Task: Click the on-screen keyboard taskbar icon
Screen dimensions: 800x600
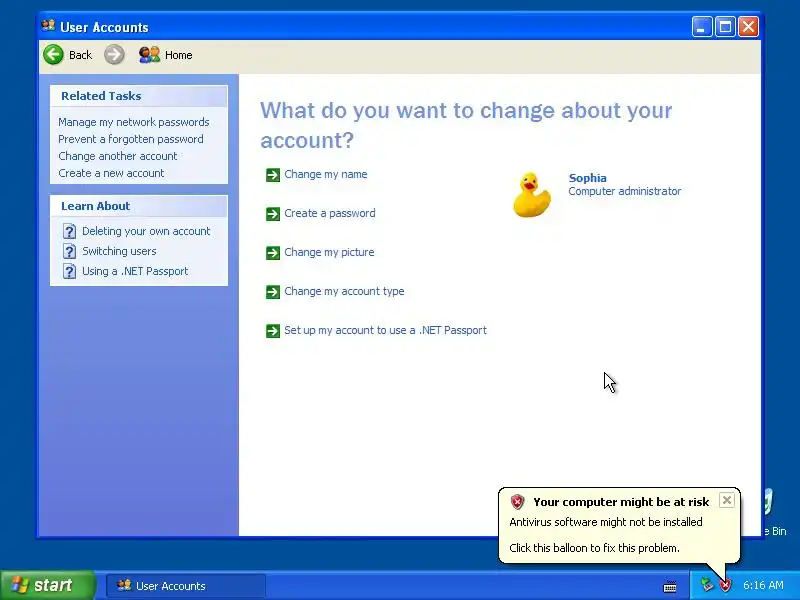Action: tap(670, 587)
